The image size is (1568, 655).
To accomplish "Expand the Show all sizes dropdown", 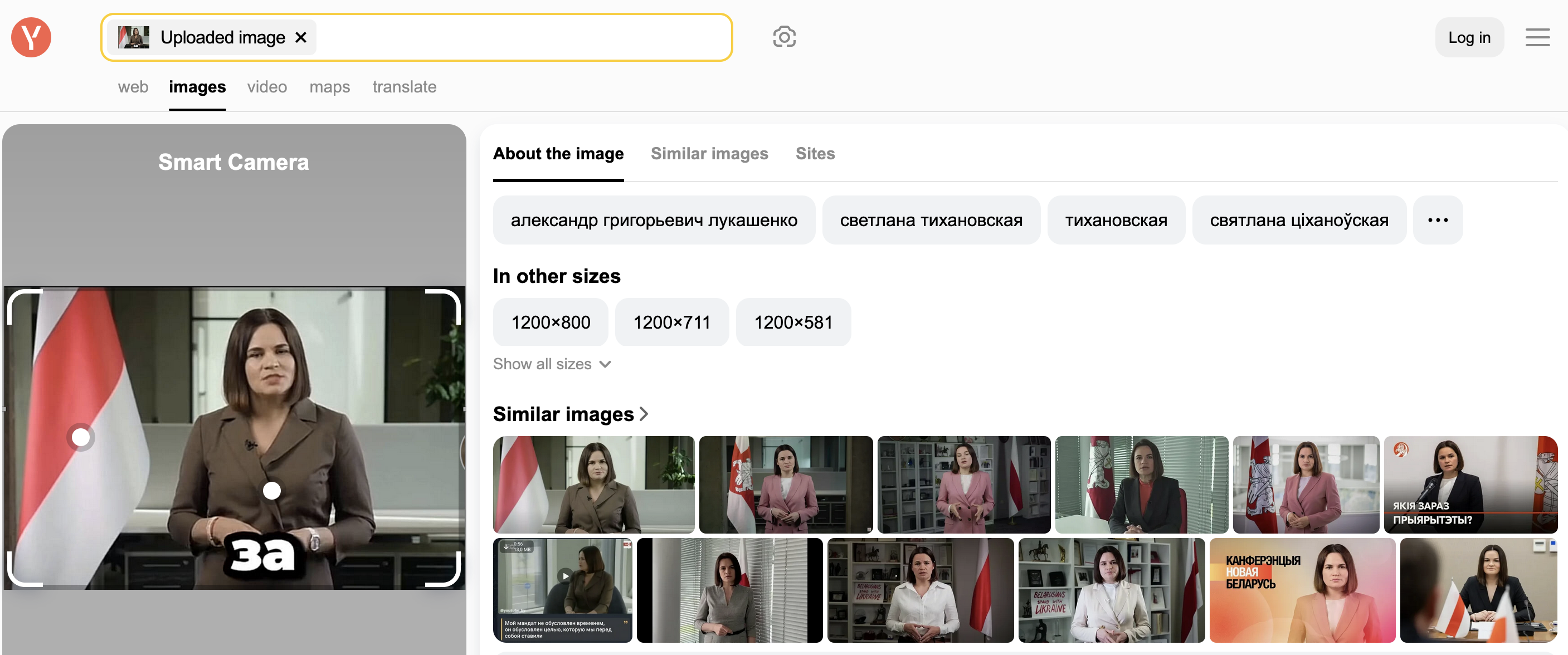I will [x=553, y=363].
